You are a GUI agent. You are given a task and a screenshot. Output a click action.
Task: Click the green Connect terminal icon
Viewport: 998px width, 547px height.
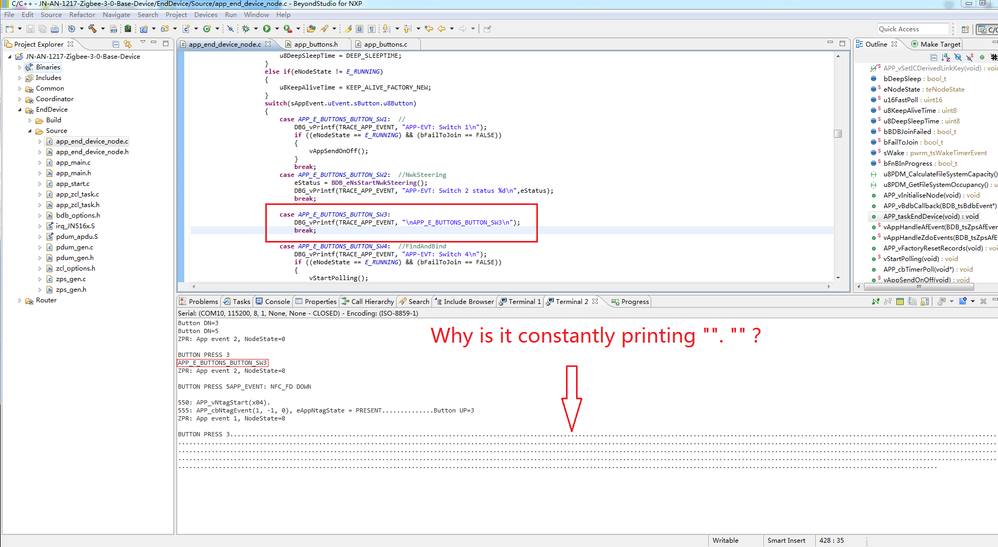pos(876,301)
